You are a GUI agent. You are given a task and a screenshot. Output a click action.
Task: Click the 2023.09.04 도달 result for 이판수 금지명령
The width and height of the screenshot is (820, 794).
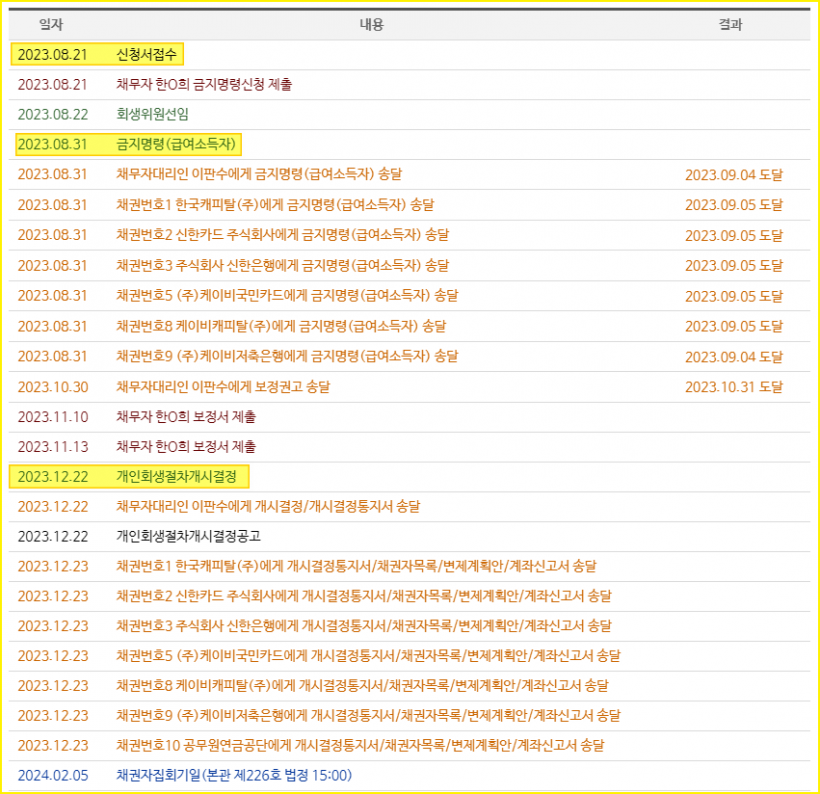click(x=734, y=175)
